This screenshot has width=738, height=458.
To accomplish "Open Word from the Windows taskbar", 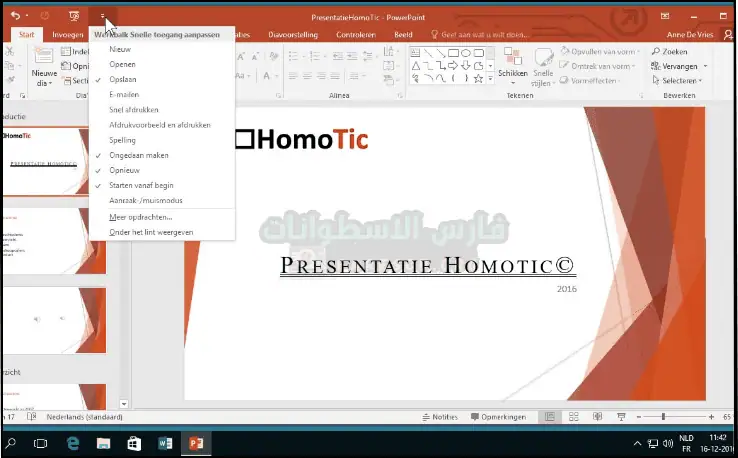I will tap(164, 442).
